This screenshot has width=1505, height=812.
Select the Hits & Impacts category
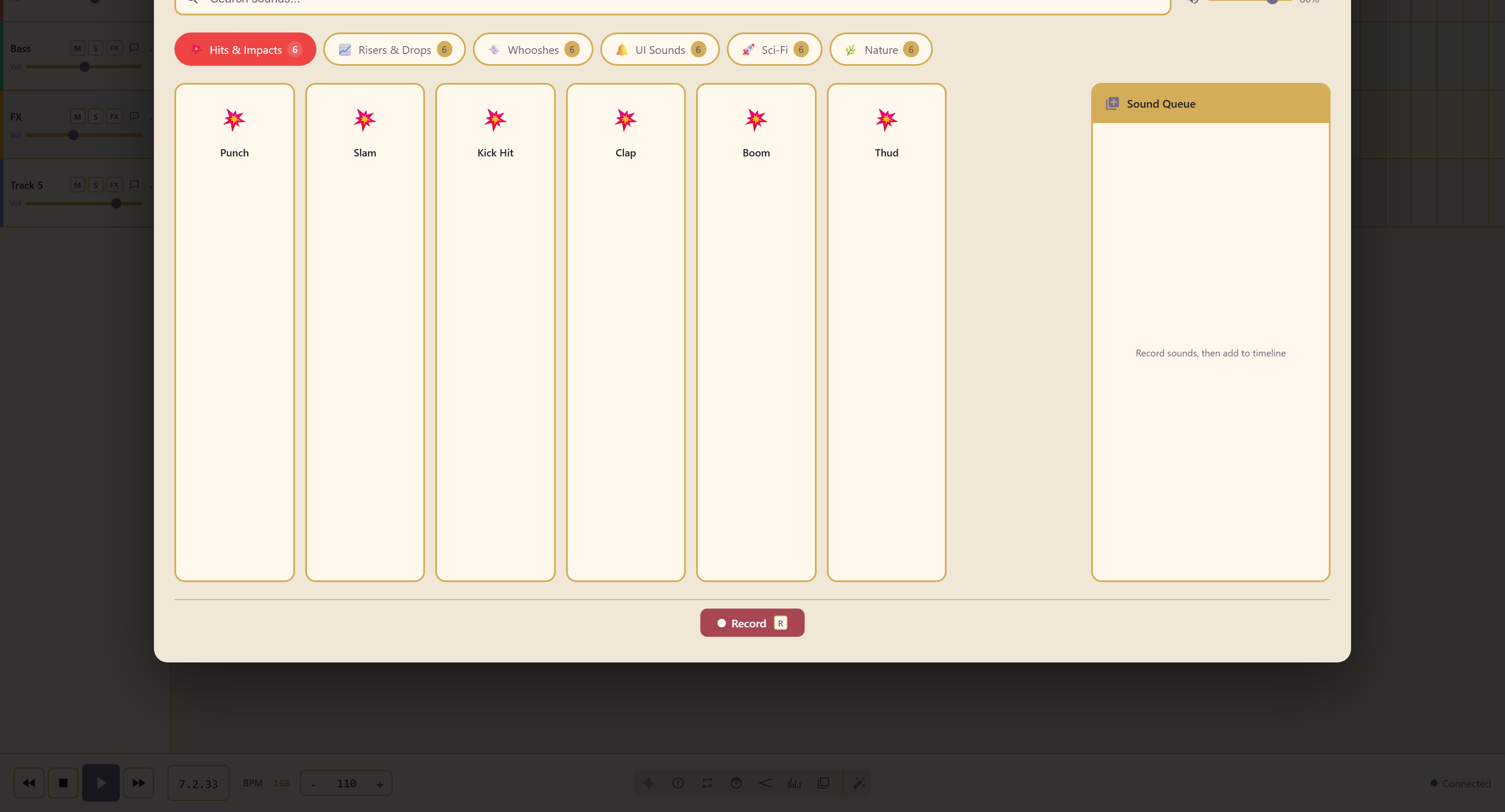[245, 49]
